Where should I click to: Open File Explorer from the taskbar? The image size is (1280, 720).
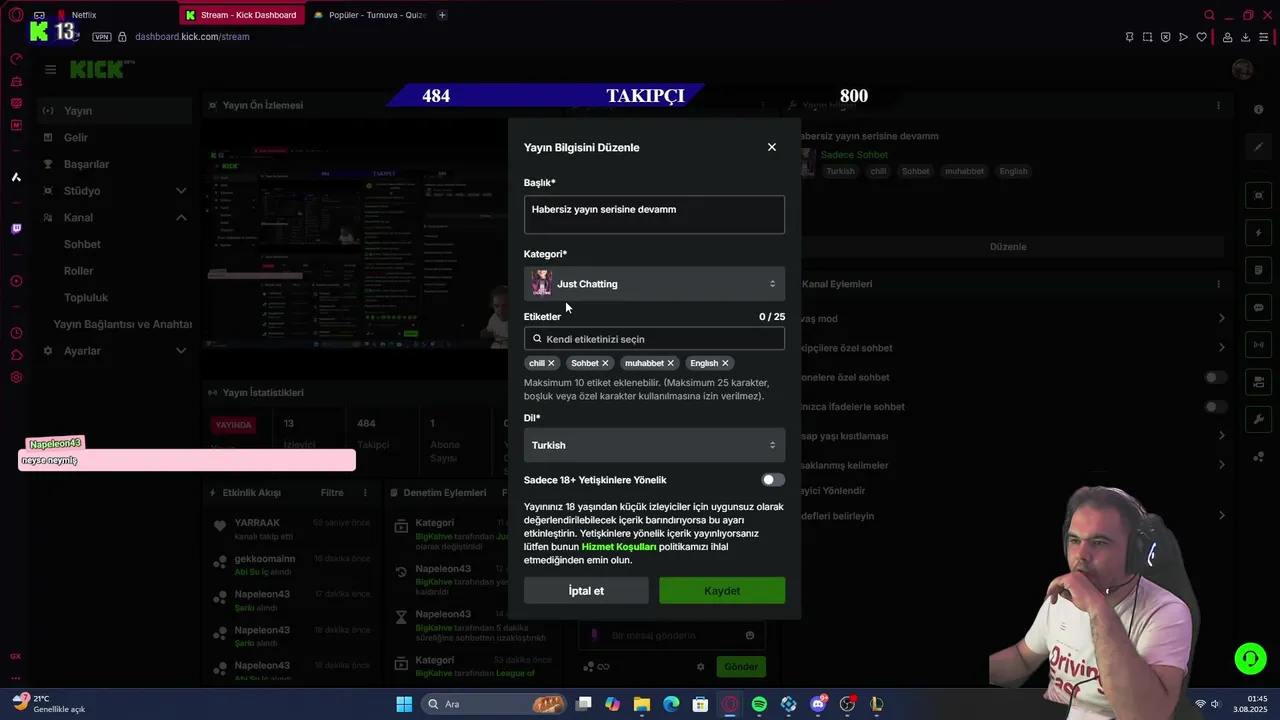642,704
